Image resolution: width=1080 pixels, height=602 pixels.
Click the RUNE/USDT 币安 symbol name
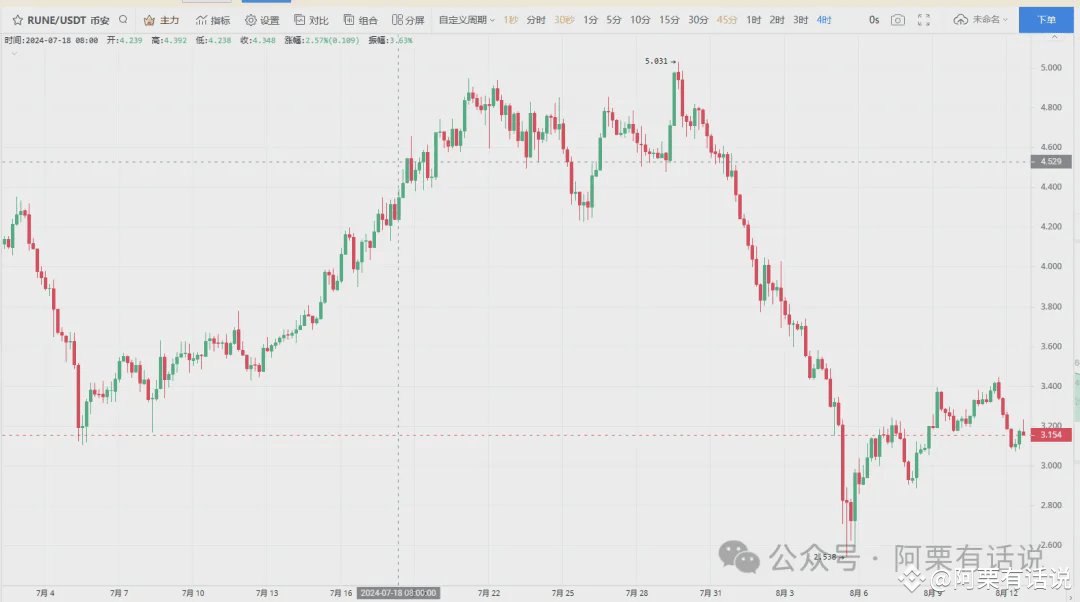68,20
